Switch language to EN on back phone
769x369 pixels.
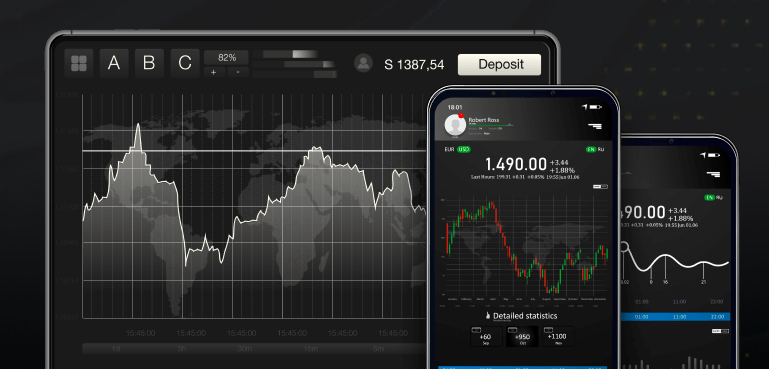709,197
